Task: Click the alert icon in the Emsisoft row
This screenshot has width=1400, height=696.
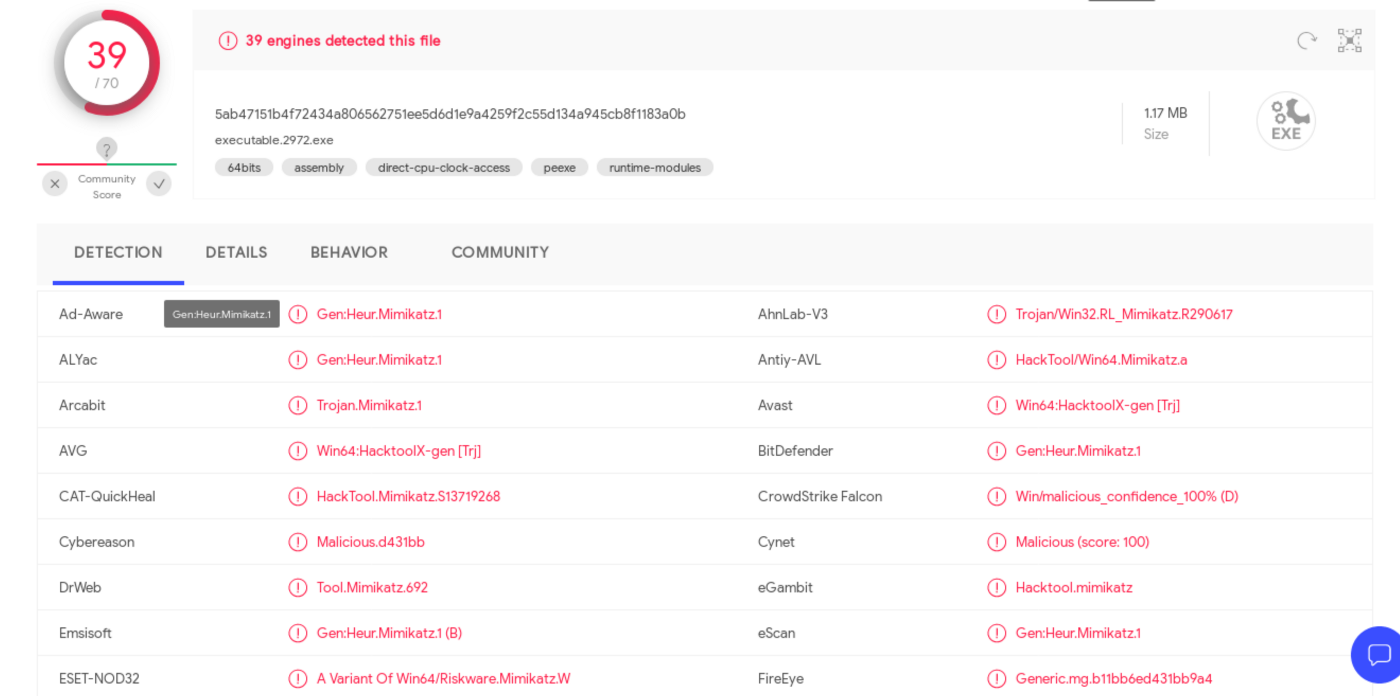Action: [298, 633]
